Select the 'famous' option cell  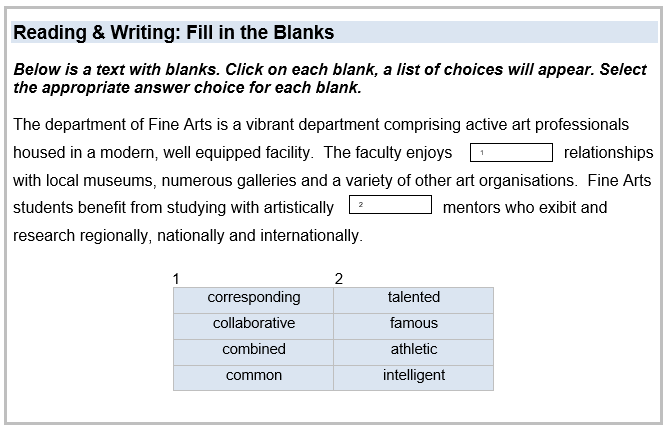point(414,324)
